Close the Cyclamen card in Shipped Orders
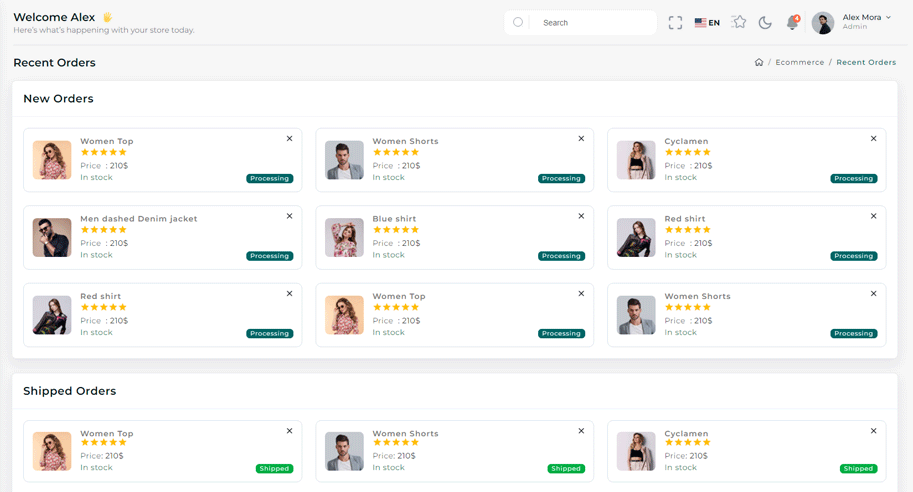The height and width of the screenshot is (492, 913). click(x=873, y=431)
